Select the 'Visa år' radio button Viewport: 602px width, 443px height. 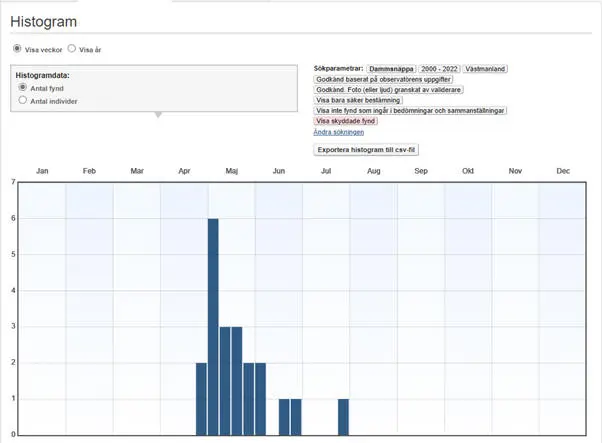coord(71,48)
